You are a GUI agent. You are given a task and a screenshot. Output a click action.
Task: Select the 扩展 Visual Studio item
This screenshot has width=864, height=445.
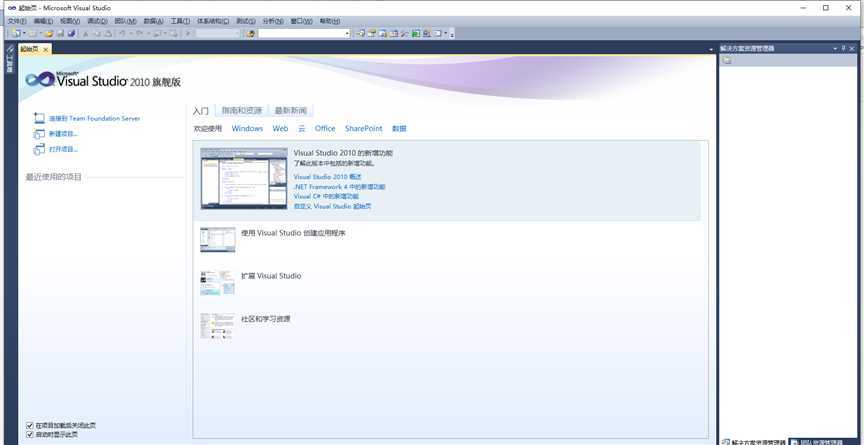(x=271, y=275)
